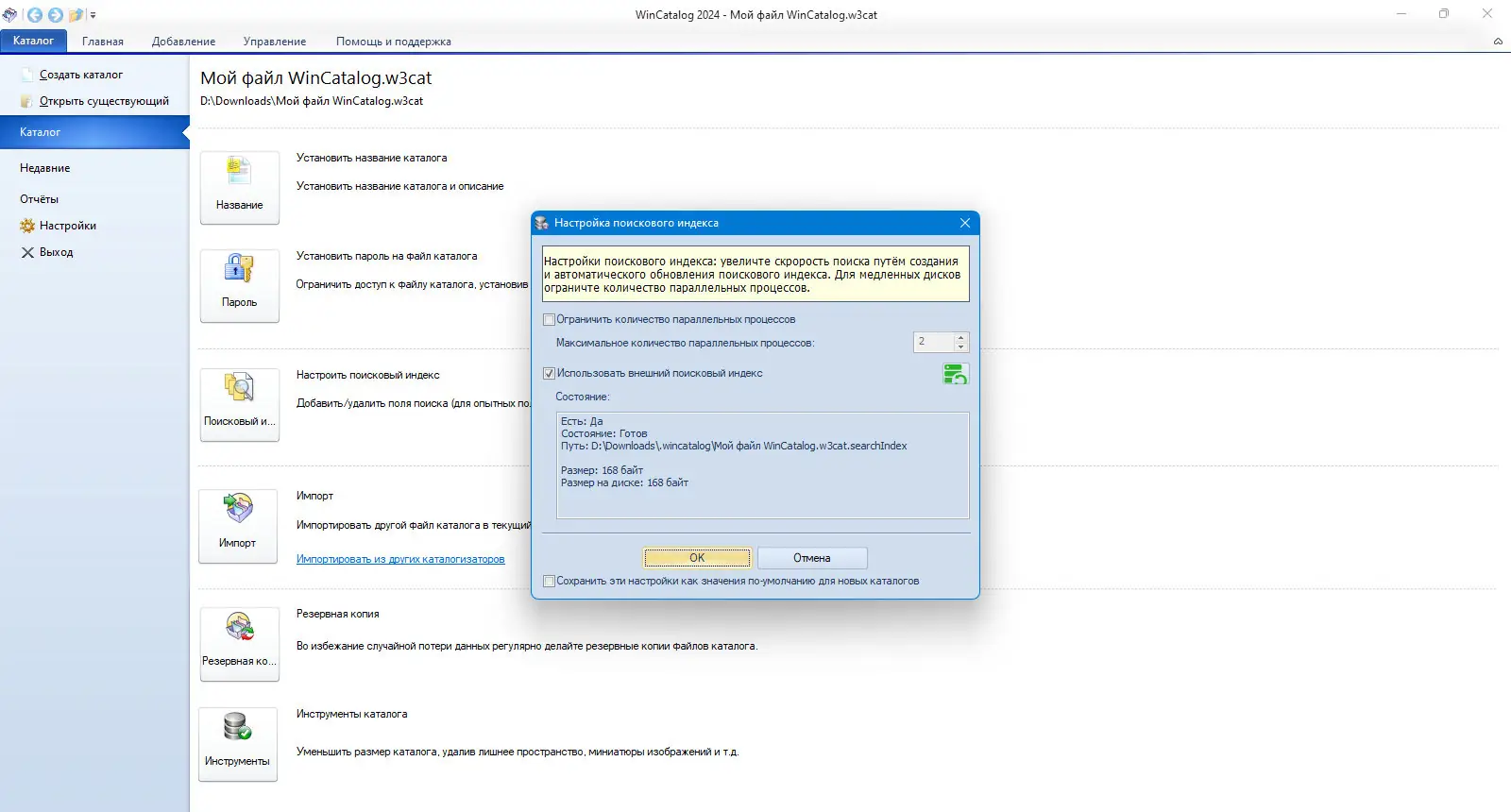Click the Настроить поисковый индекс heading
The height and width of the screenshot is (812, 1511).
(x=368, y=375)
